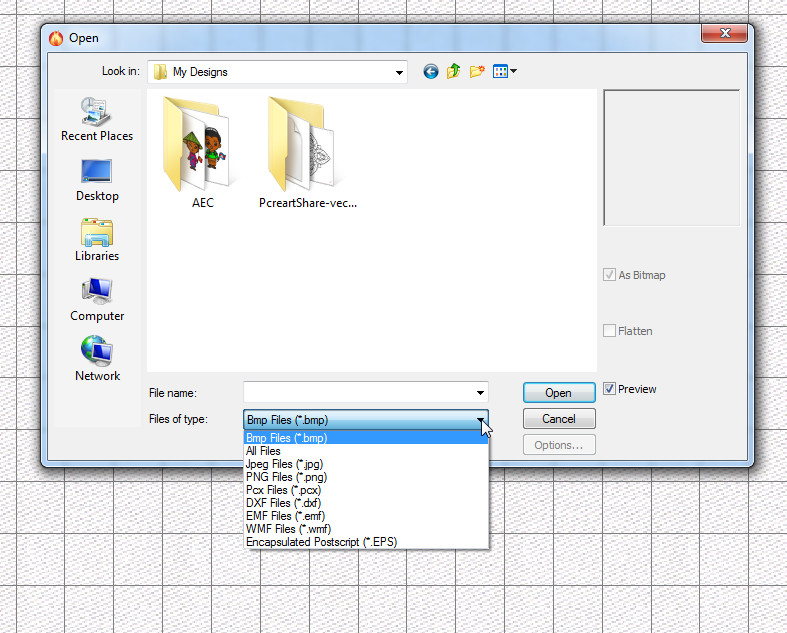Open the View menu icon

(x=500, y=72)
